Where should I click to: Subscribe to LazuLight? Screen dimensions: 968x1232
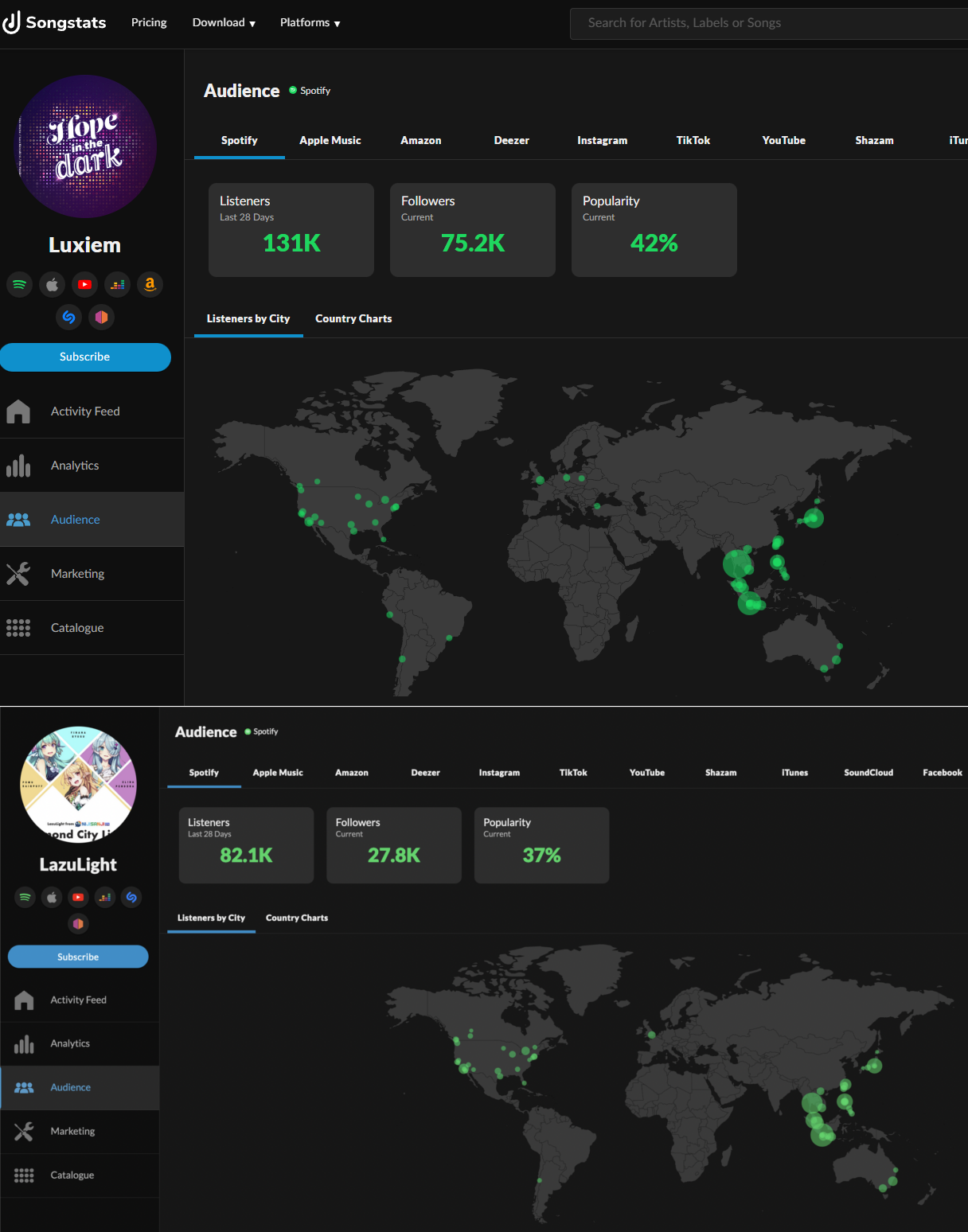[78, 957]
